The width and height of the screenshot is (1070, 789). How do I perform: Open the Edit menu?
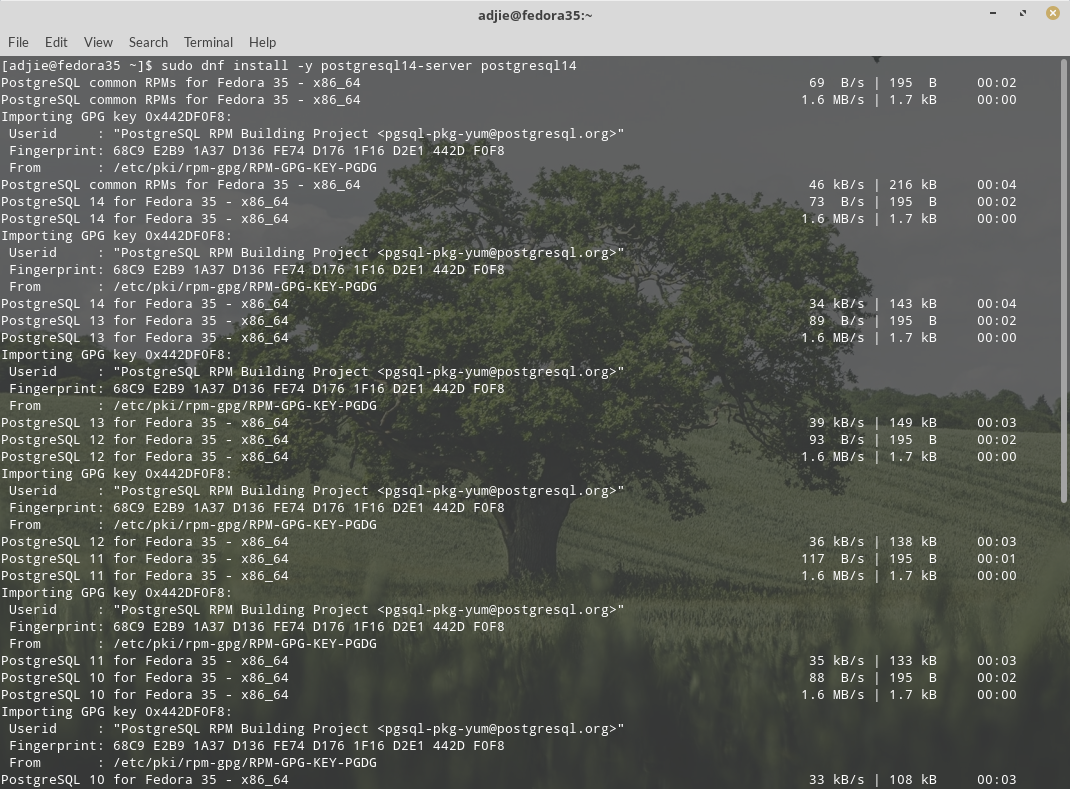[x=56, y=42]
